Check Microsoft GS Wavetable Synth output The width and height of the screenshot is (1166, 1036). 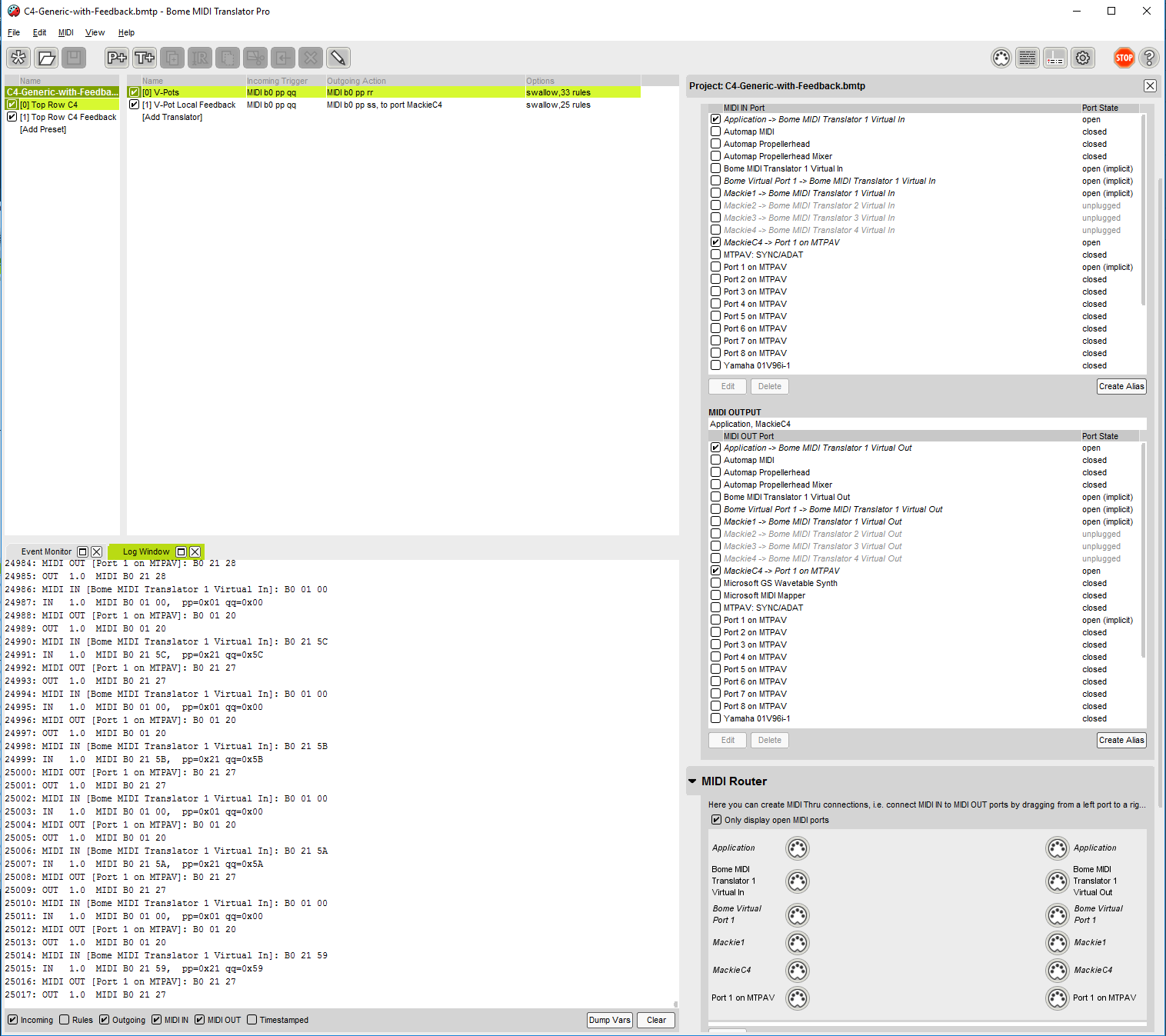click(x=716, y=583)
